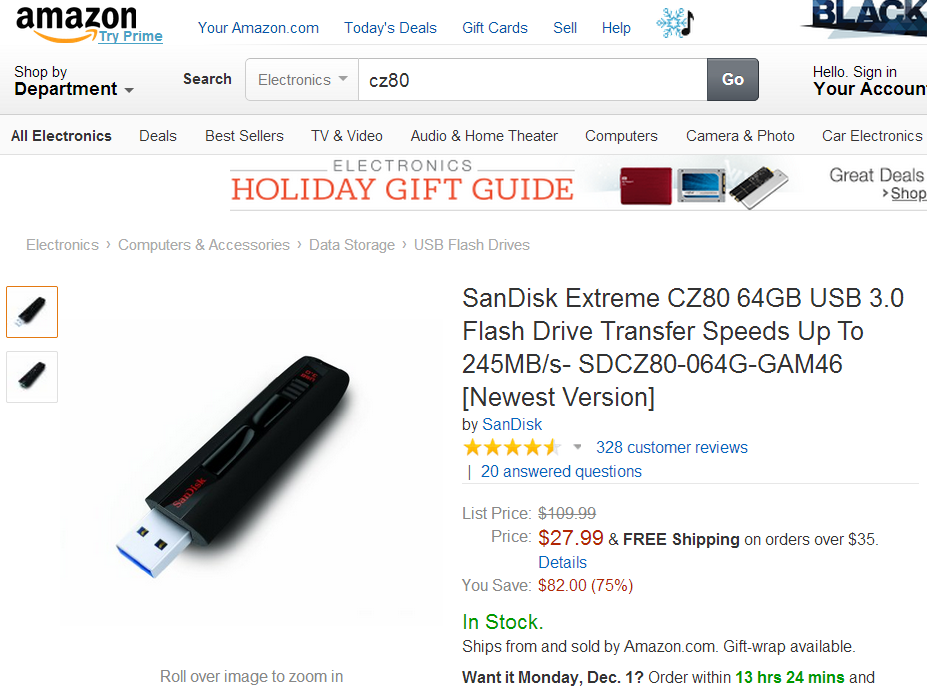Open the Camera & Photo tab
The height and width of the screenshot is (689, 927).
tap(740, 135)
